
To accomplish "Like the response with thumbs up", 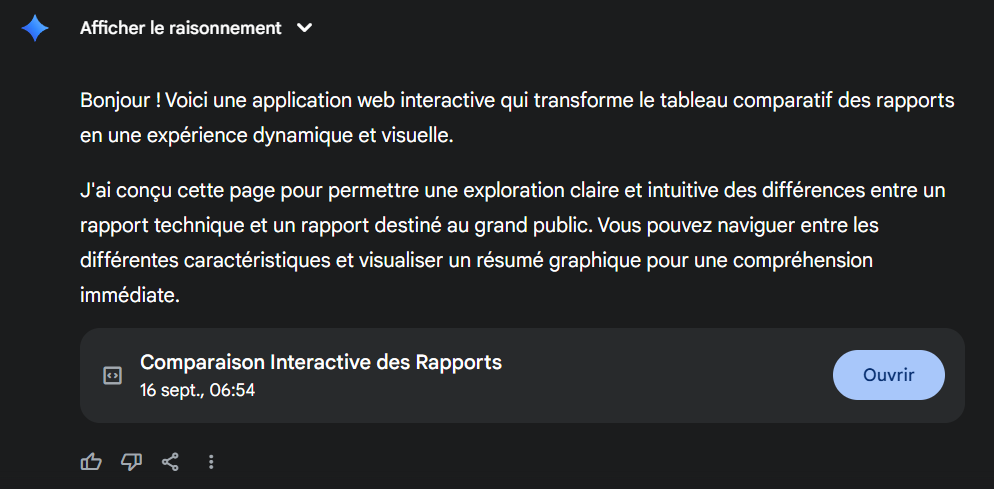I will coord(91,461).
